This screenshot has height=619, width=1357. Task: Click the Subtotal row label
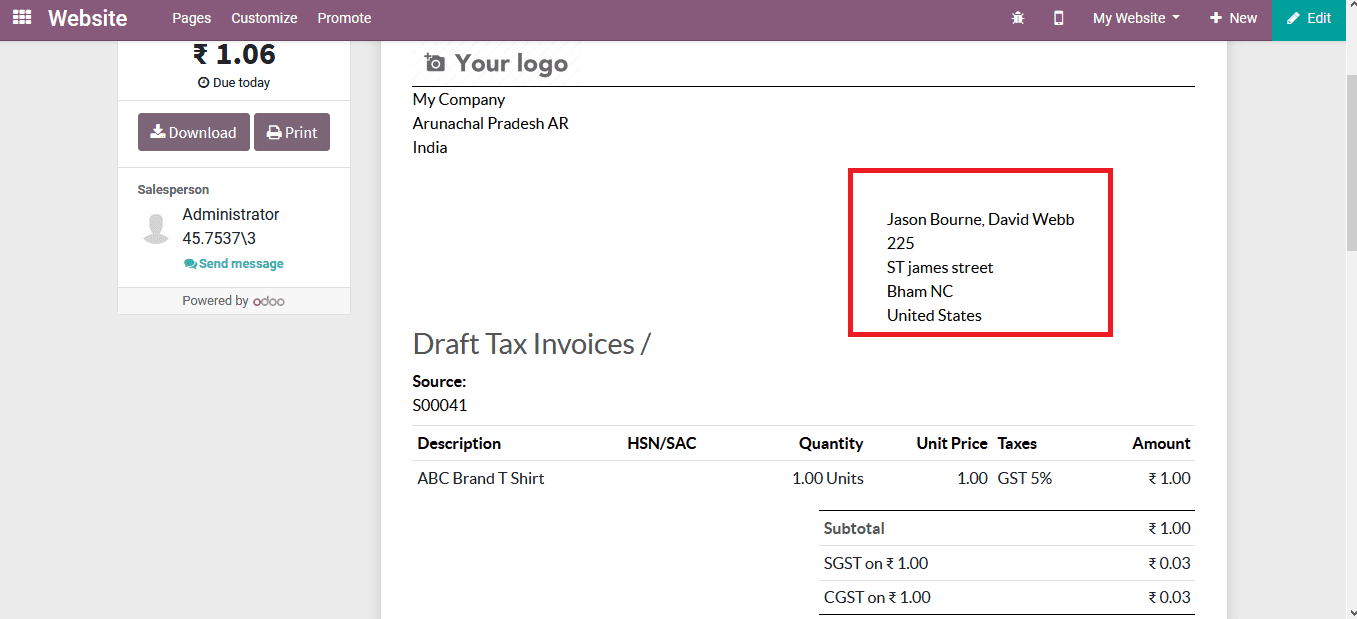[x=854, y=528]
